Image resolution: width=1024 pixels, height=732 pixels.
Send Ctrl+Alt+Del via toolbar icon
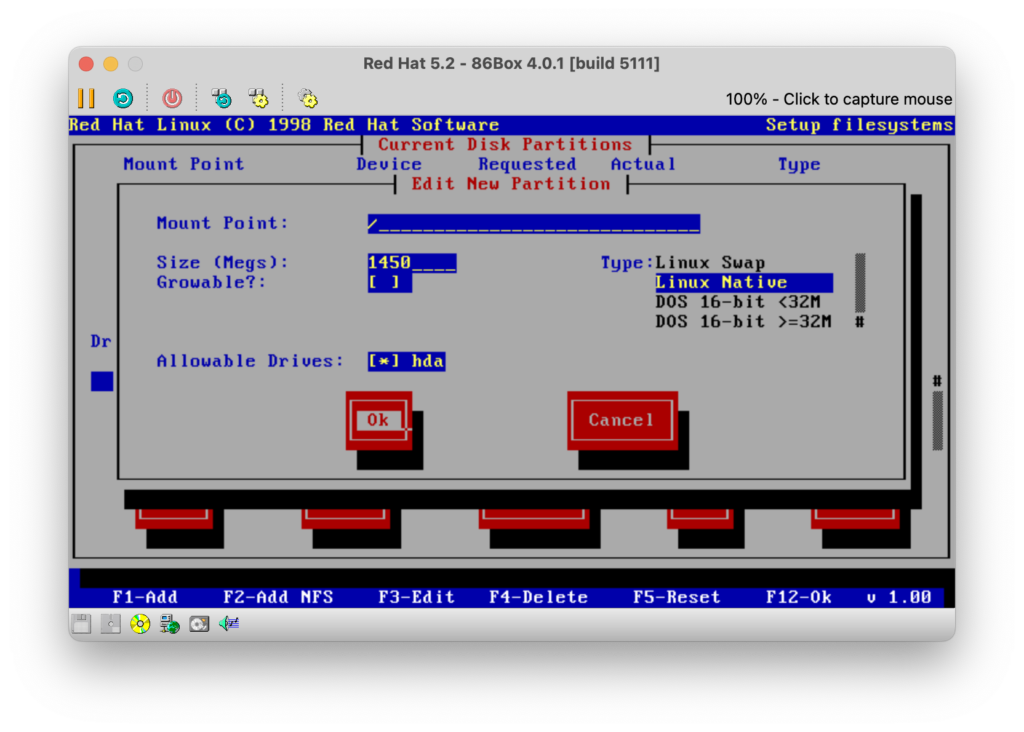click(x=222, y=99)
